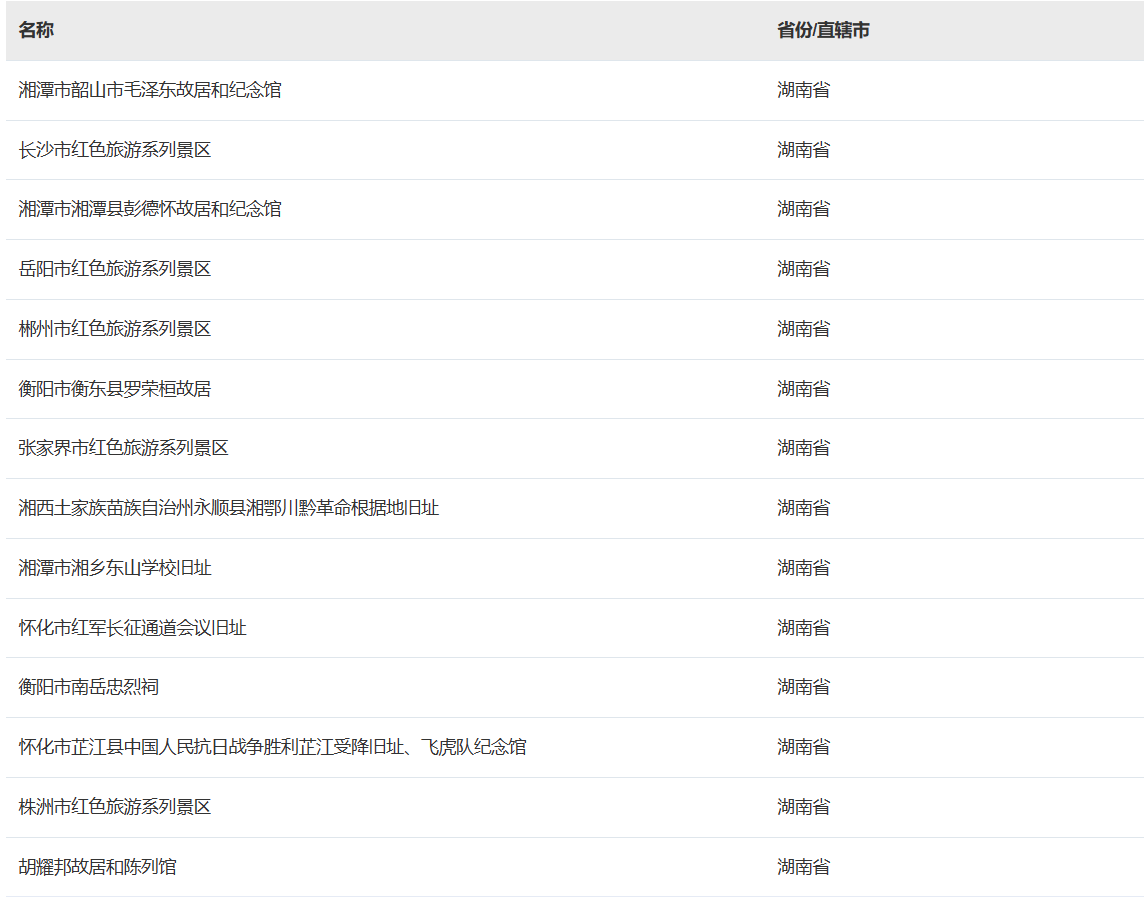Select 湘西土家族苗族自治州永顺县湘鄂川黔革命根据地旧址 cell
The height and width of the screenshot is (898, 1146).
pos(229,508)
